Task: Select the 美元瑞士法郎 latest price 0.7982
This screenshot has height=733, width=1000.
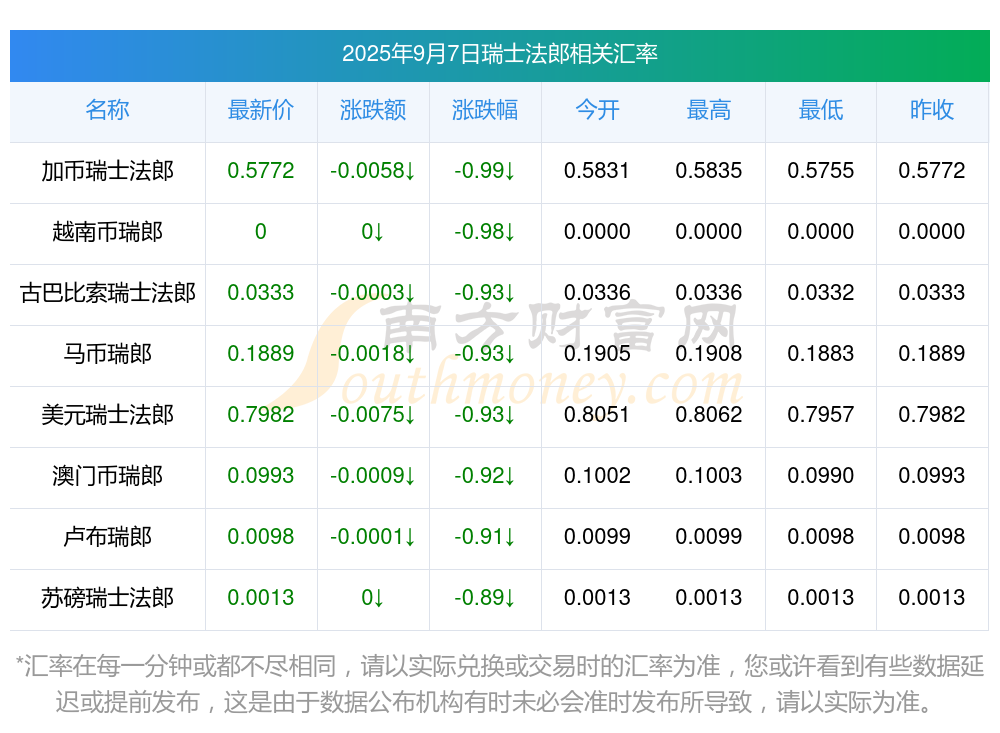Action: tap(261, 415)
